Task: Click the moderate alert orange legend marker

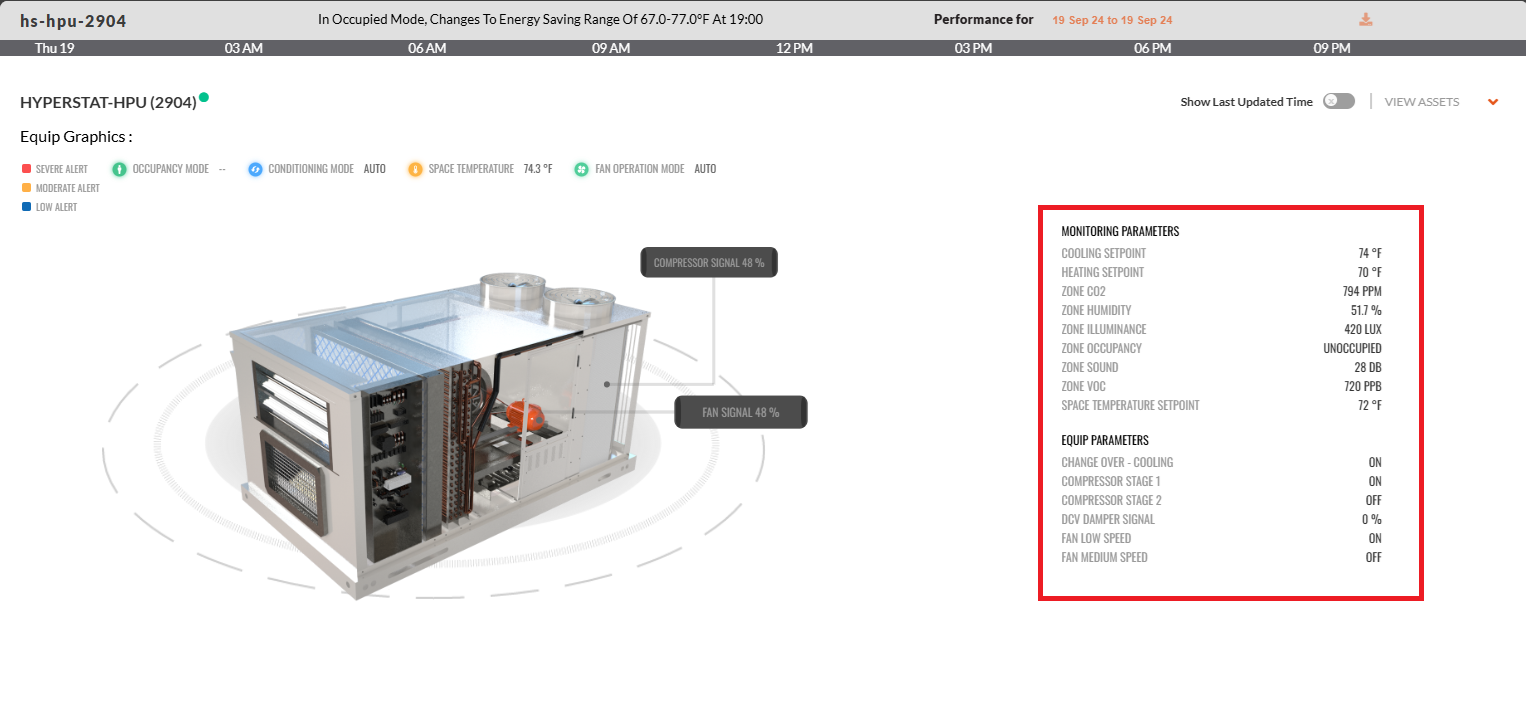Action: pyautogui.click(x=26, y=187)
